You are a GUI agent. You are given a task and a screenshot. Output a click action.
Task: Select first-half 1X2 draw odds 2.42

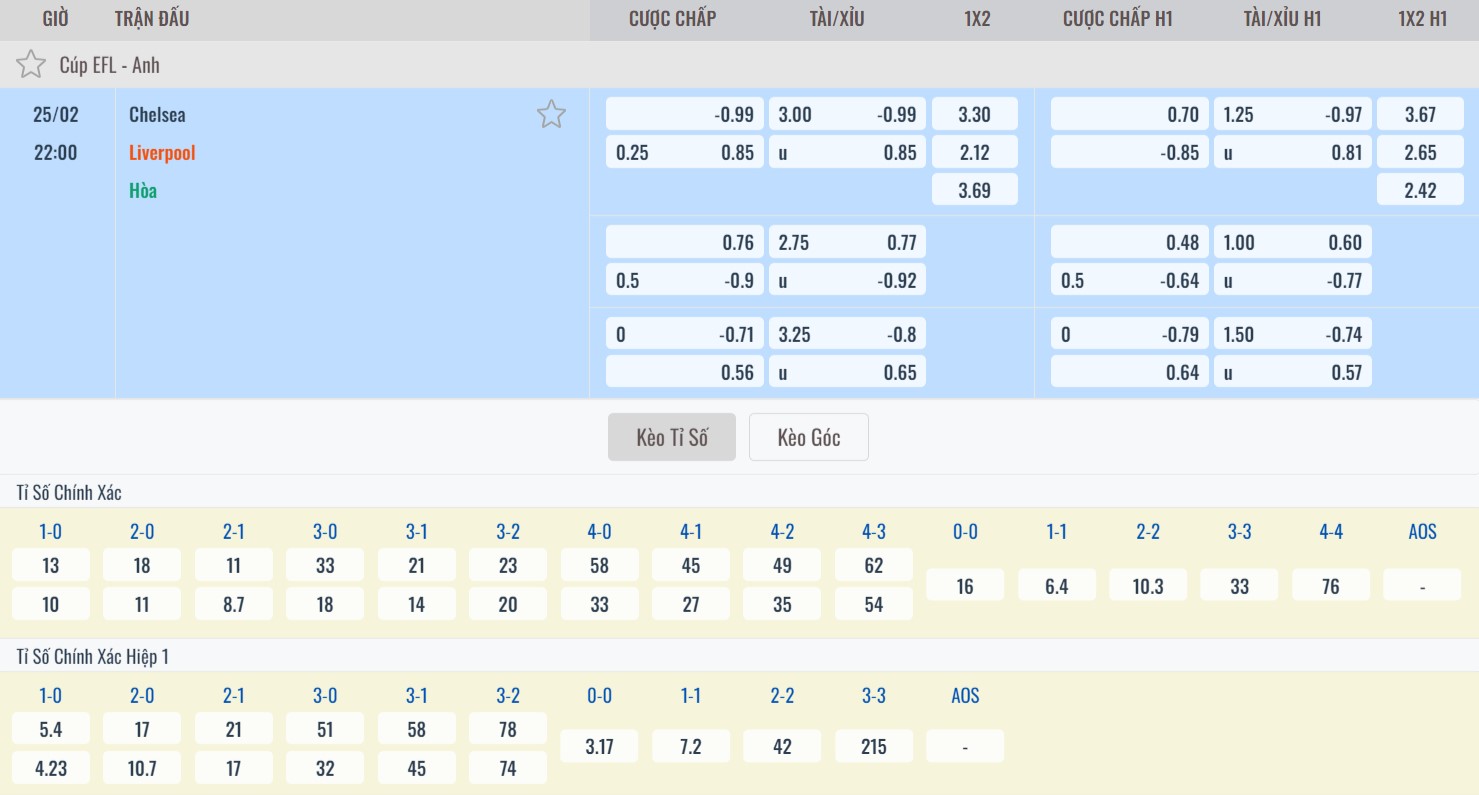pyautogui.click(x=1419, y=190)
